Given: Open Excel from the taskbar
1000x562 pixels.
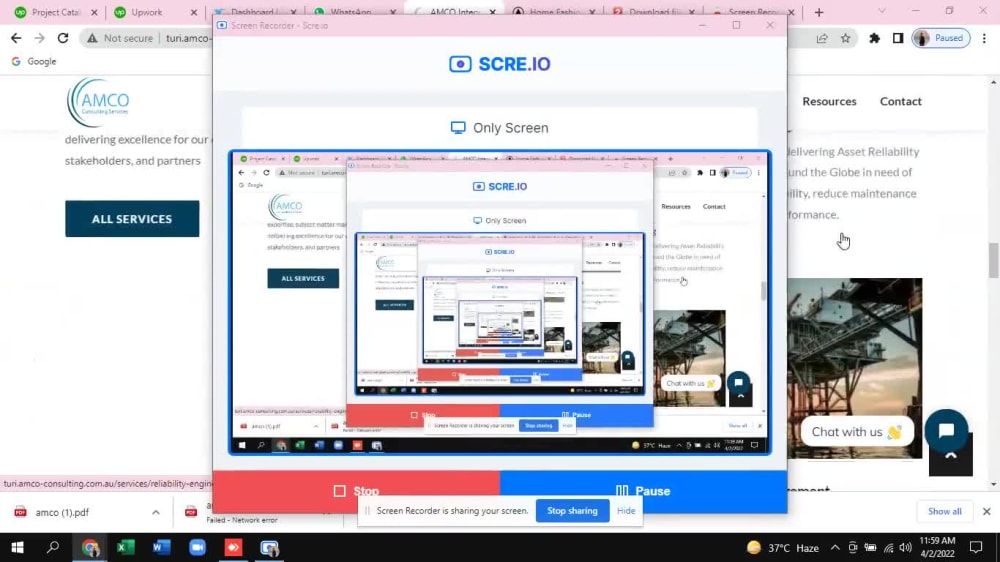Looking at the screenshot, I should coord(126,547).
